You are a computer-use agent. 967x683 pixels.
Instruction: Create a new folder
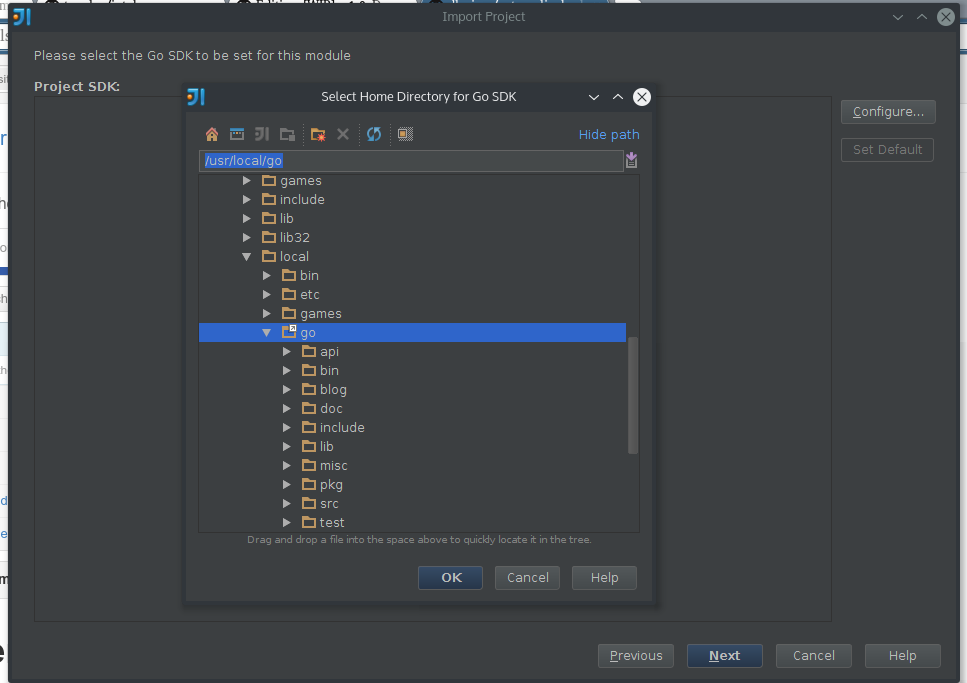(x=317, y=134)
